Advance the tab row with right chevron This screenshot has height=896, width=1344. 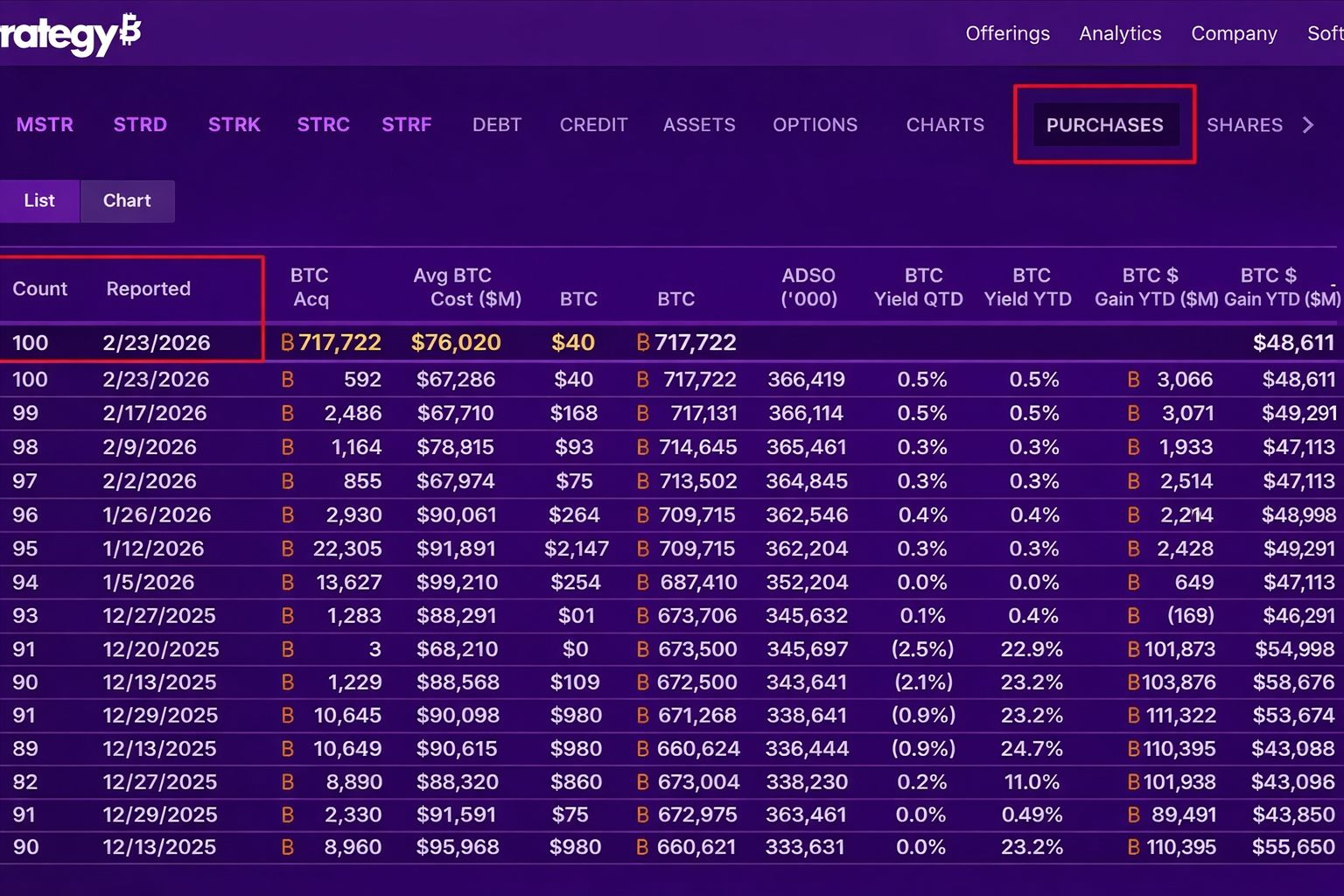[1308, 125]
